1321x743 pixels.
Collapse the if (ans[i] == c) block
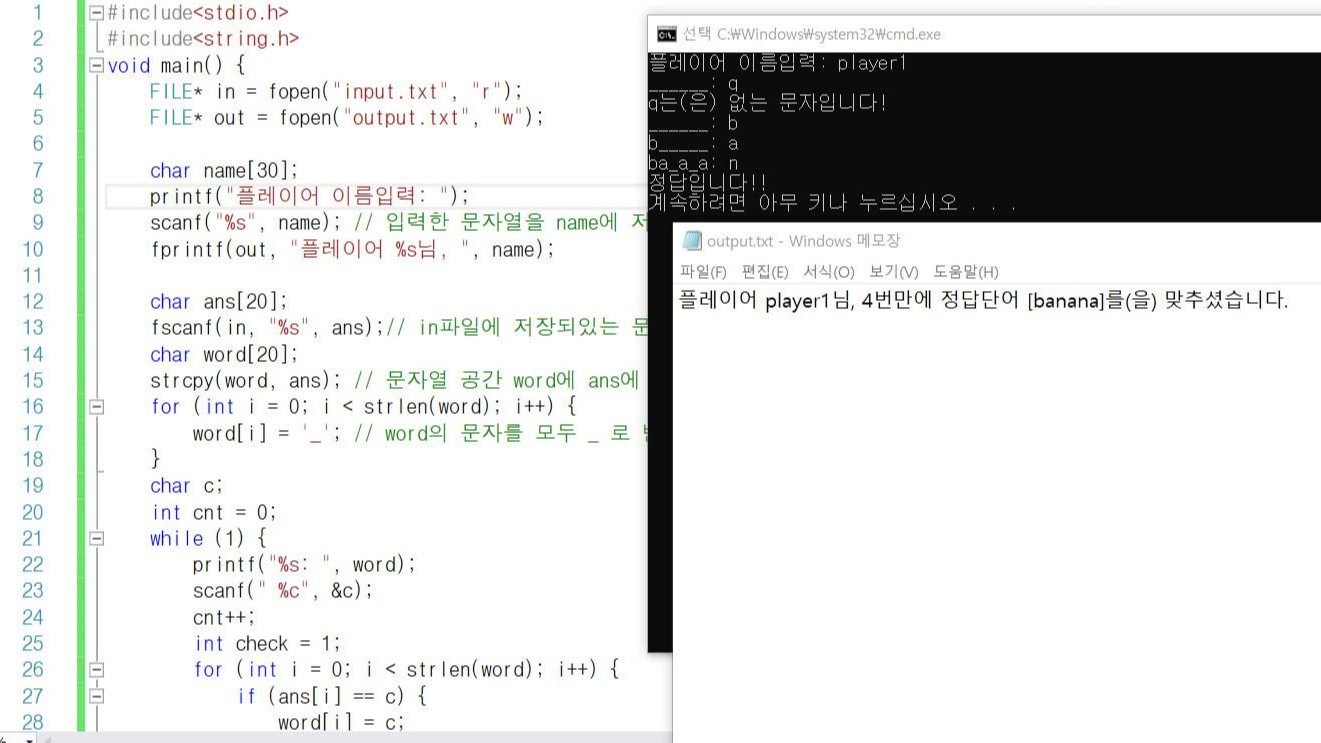click(x=96, y=696)
